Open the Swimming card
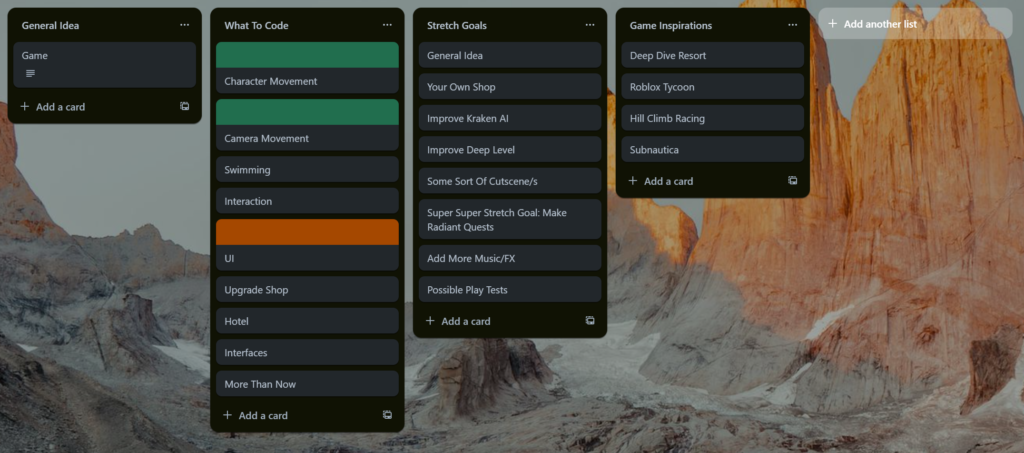The width and height of the screenshot is (1024, 453). point(307,170)
